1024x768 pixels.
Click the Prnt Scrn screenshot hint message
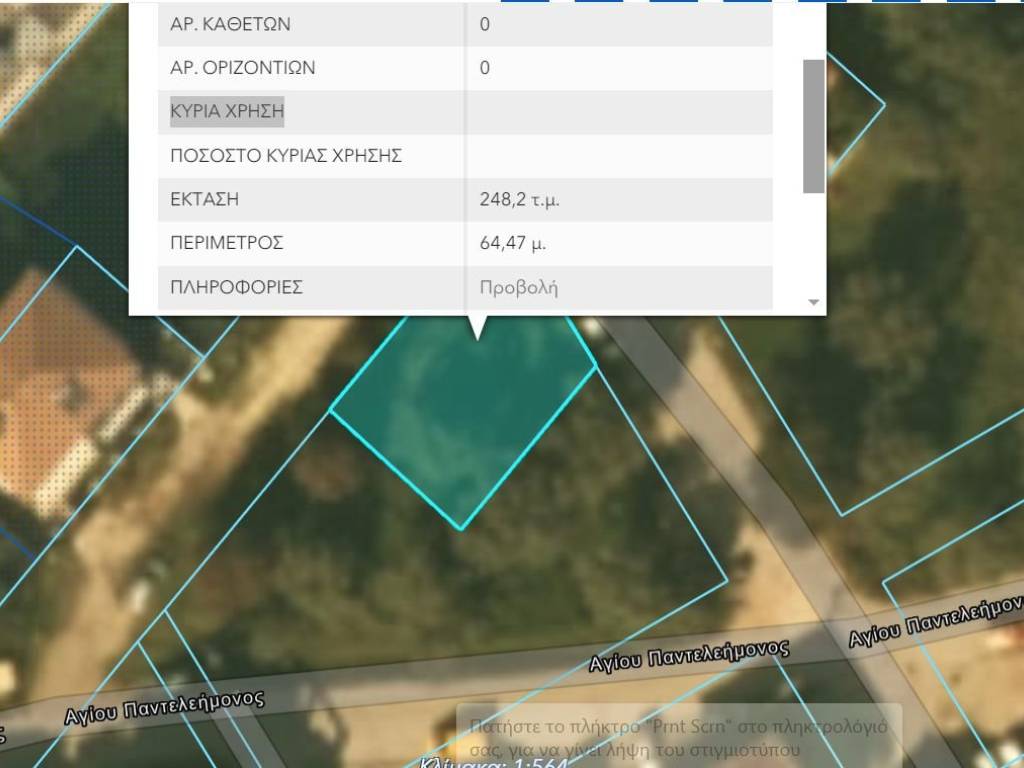pos(678,738)
